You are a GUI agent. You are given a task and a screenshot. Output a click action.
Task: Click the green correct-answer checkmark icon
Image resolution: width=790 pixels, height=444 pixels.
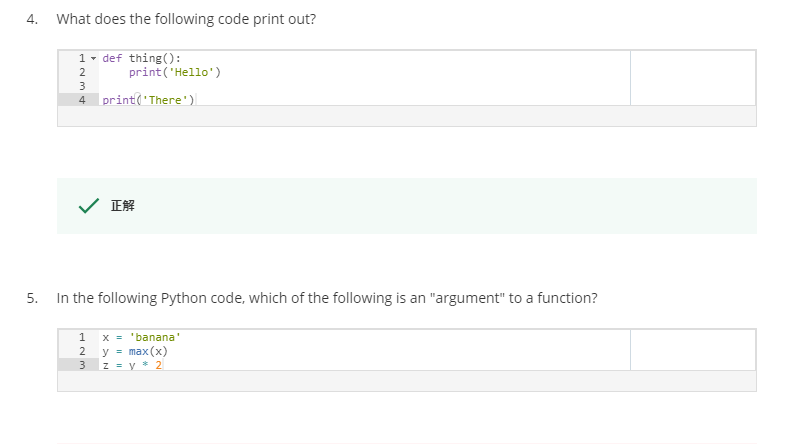tap(89, 206)
